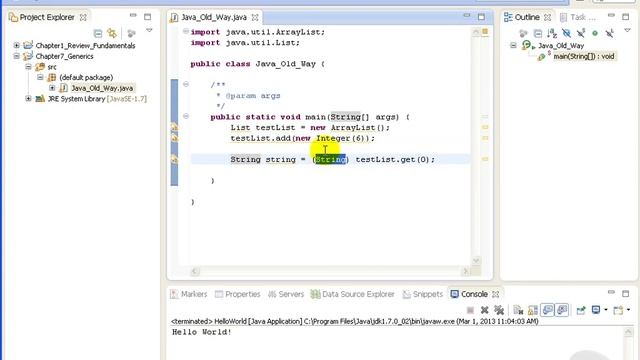Viewport: 640px width, 360px height.
Task: Switch to Java_Old_Way.java editor tab
Action: tap(214, 17)
